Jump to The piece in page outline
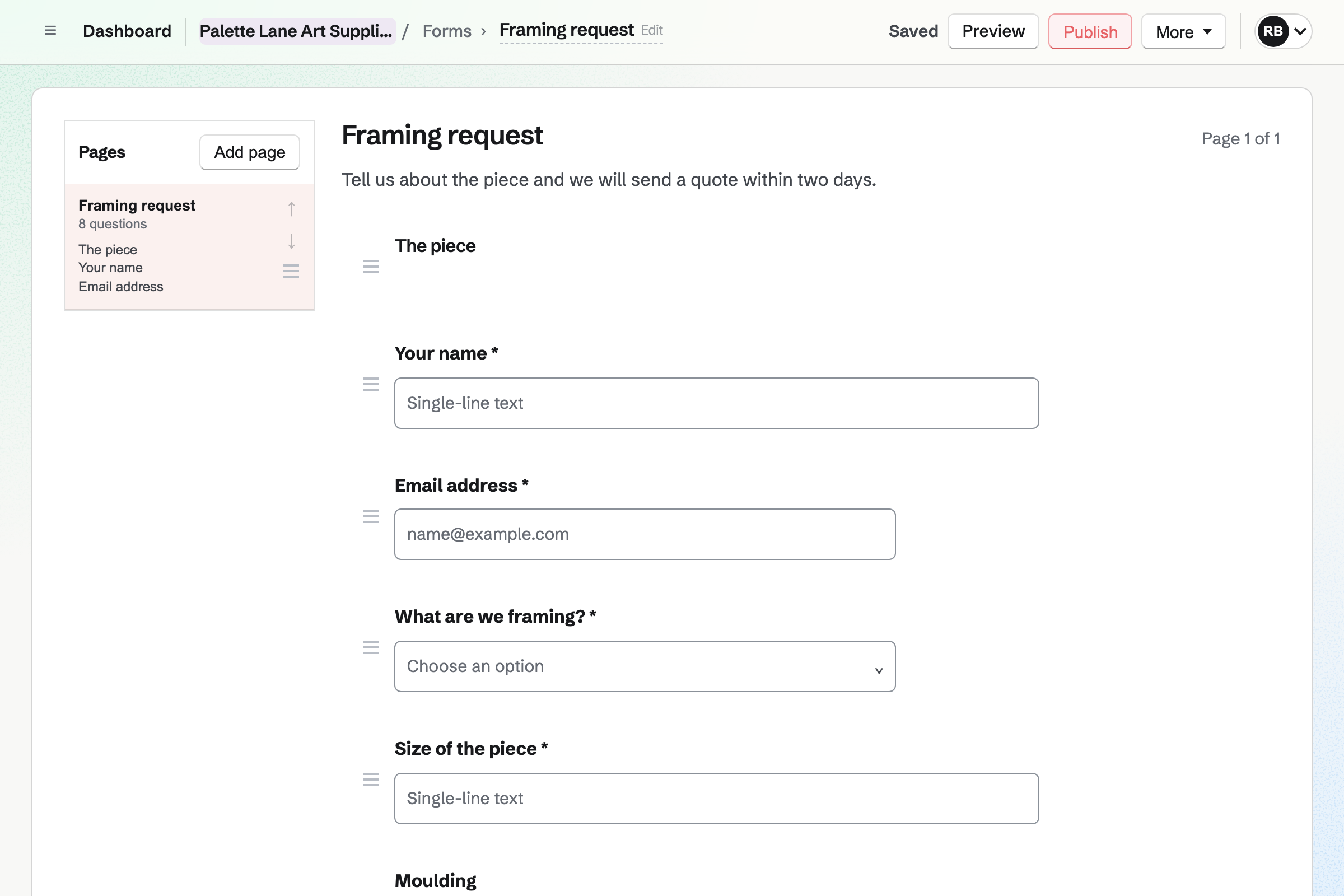The height and width of the screenshot is (896, 1344). 108,250
